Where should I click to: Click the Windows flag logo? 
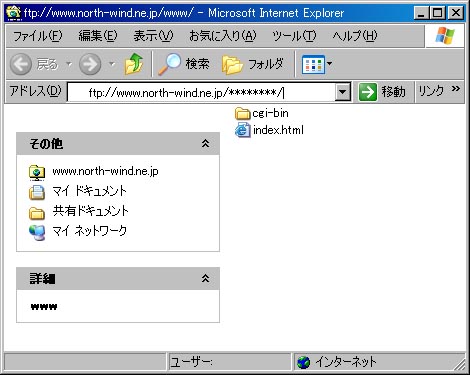pos(445,36)
